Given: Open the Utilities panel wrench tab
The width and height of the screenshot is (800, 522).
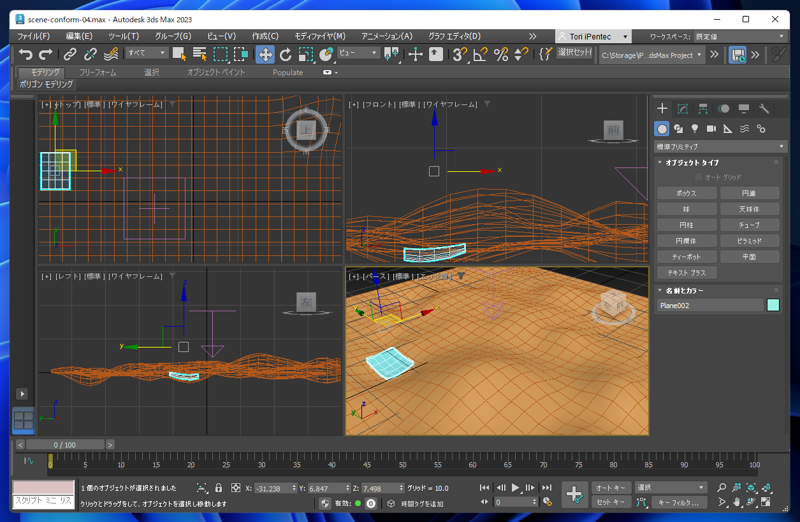Looking at the screenshot, I should point(764,108).
